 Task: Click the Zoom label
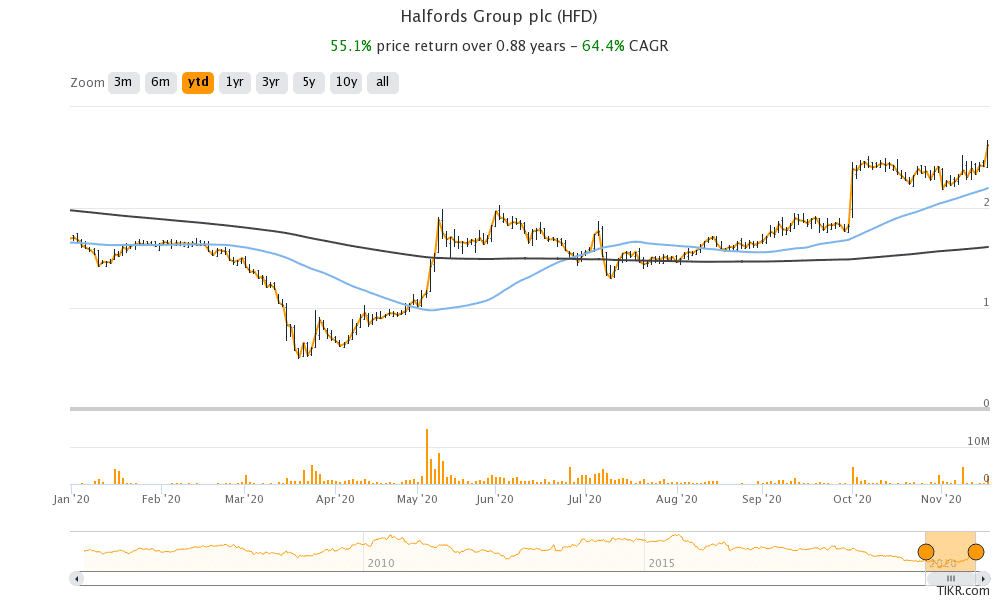87,83
